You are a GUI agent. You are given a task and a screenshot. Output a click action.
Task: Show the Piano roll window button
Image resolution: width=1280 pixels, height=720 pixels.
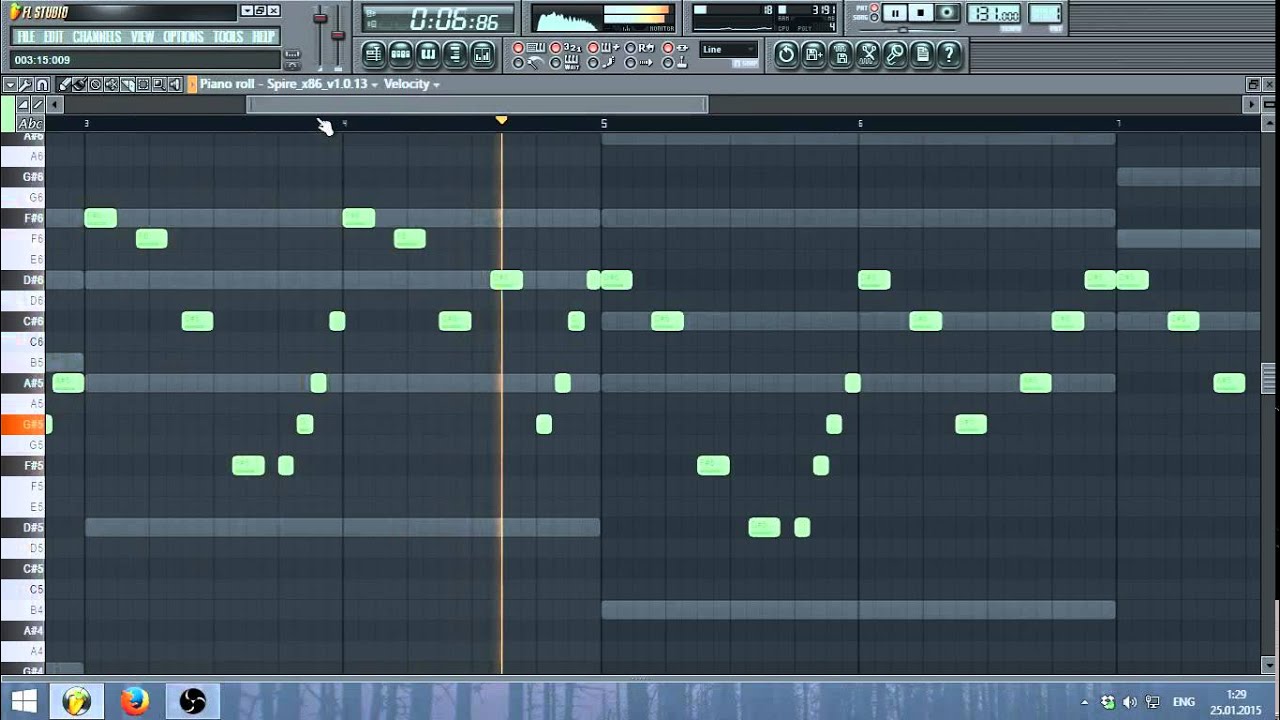click(x=428, y=53)
